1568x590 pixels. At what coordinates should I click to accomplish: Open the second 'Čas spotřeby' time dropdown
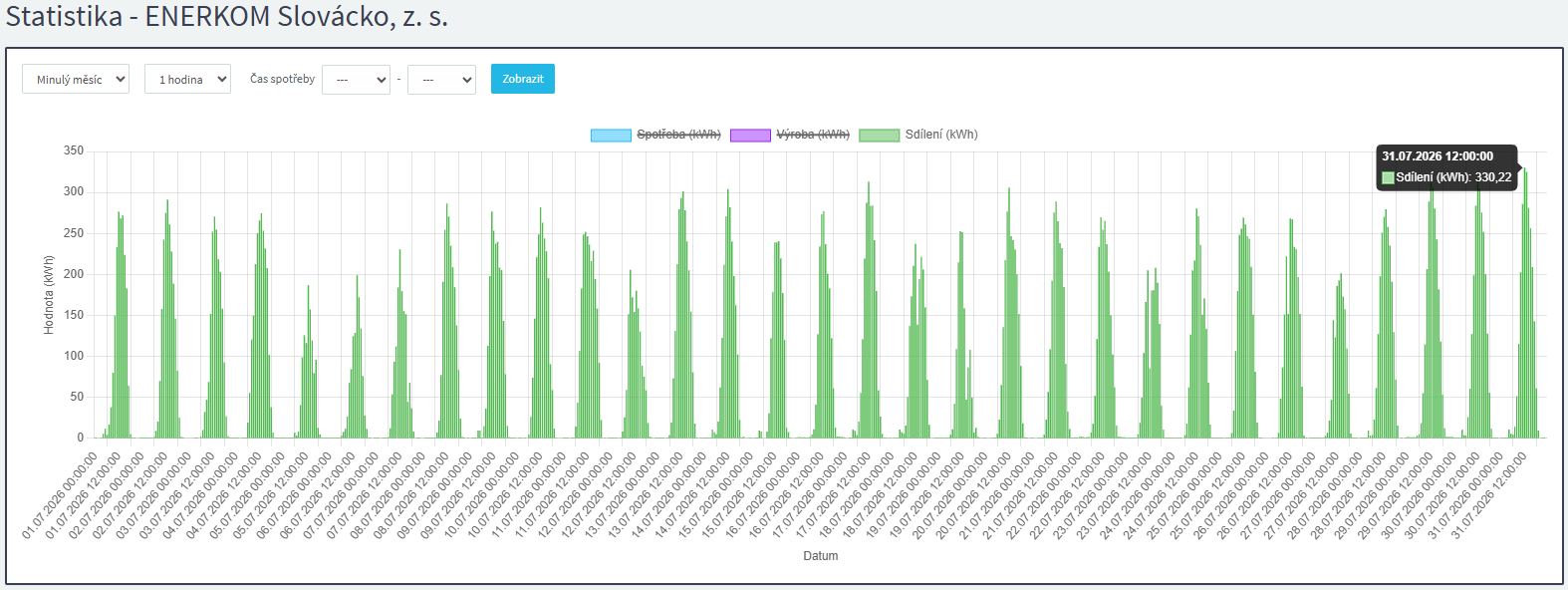click(441, 80)
